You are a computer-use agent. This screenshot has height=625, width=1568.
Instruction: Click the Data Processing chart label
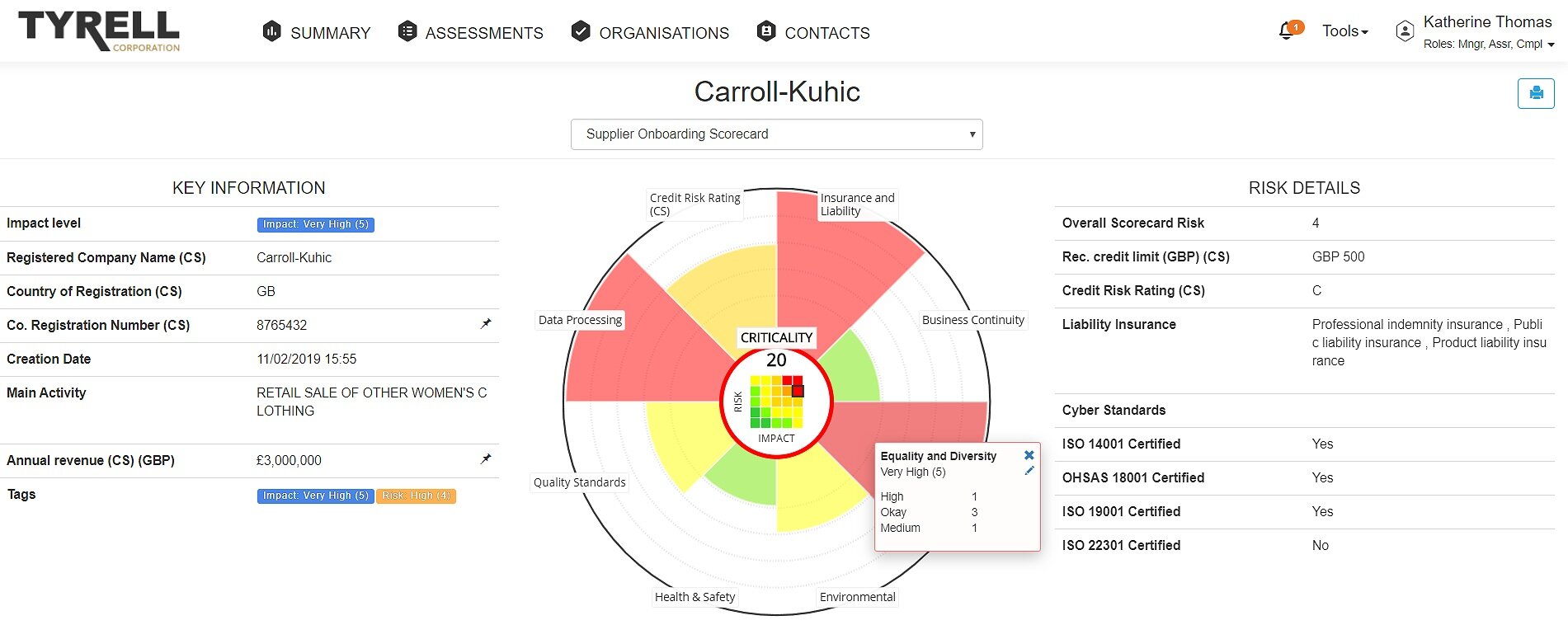(x=581, y=320)
